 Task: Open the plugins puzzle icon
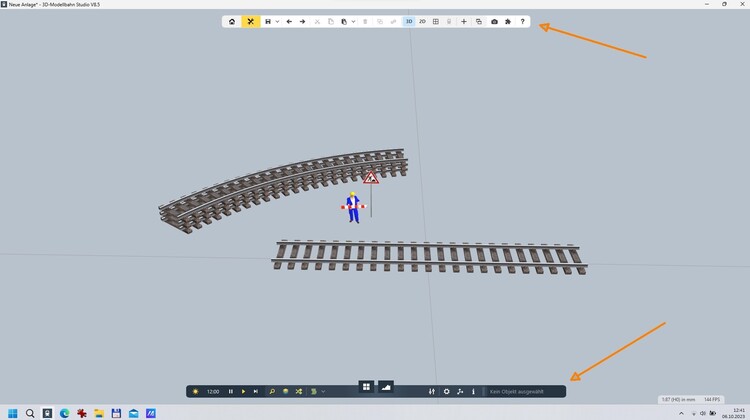click(x=508, y=21)
